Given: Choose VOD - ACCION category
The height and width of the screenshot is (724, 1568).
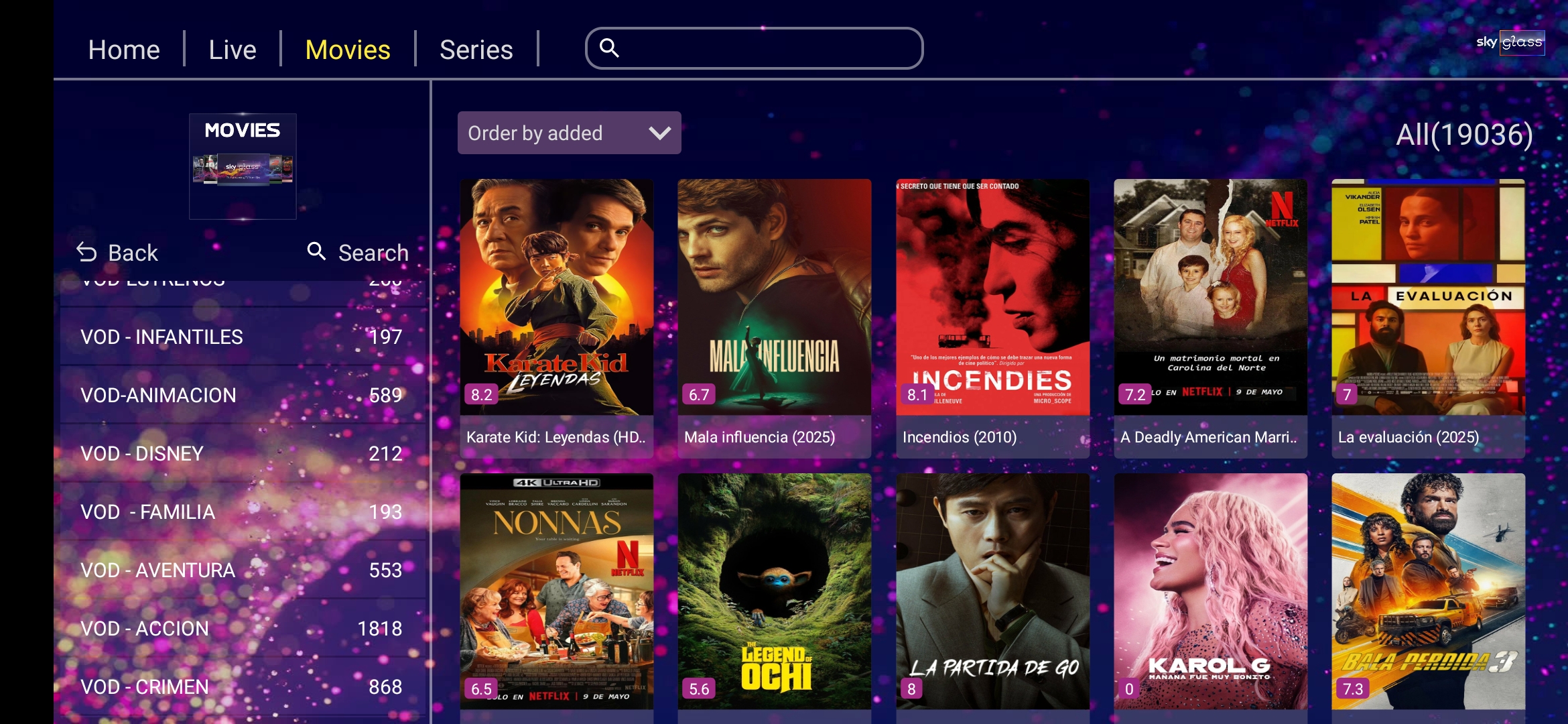Looking at the screenshot, I should click(x=243, y=628).
